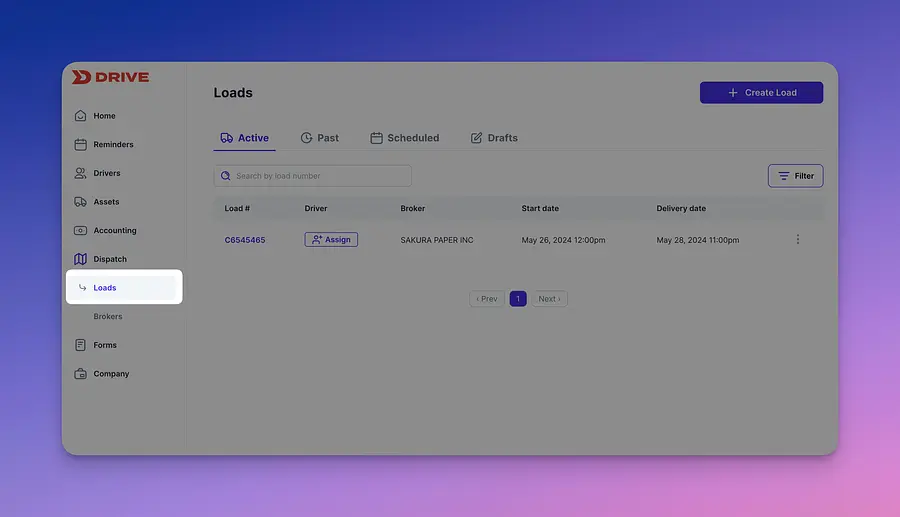
Task: Click the Loads page heading
Action: pos(233,93)
